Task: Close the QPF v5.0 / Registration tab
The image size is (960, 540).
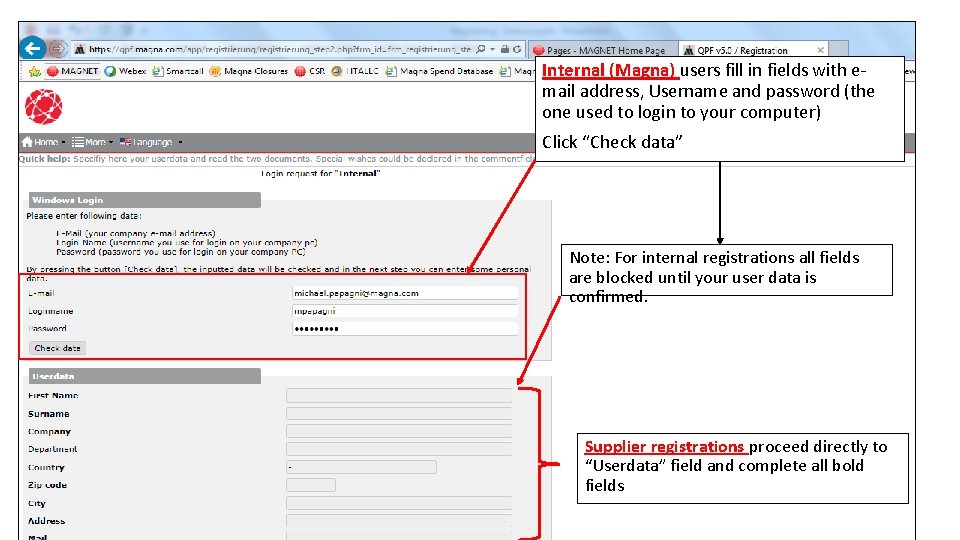Action: click(x=820, y=50)
